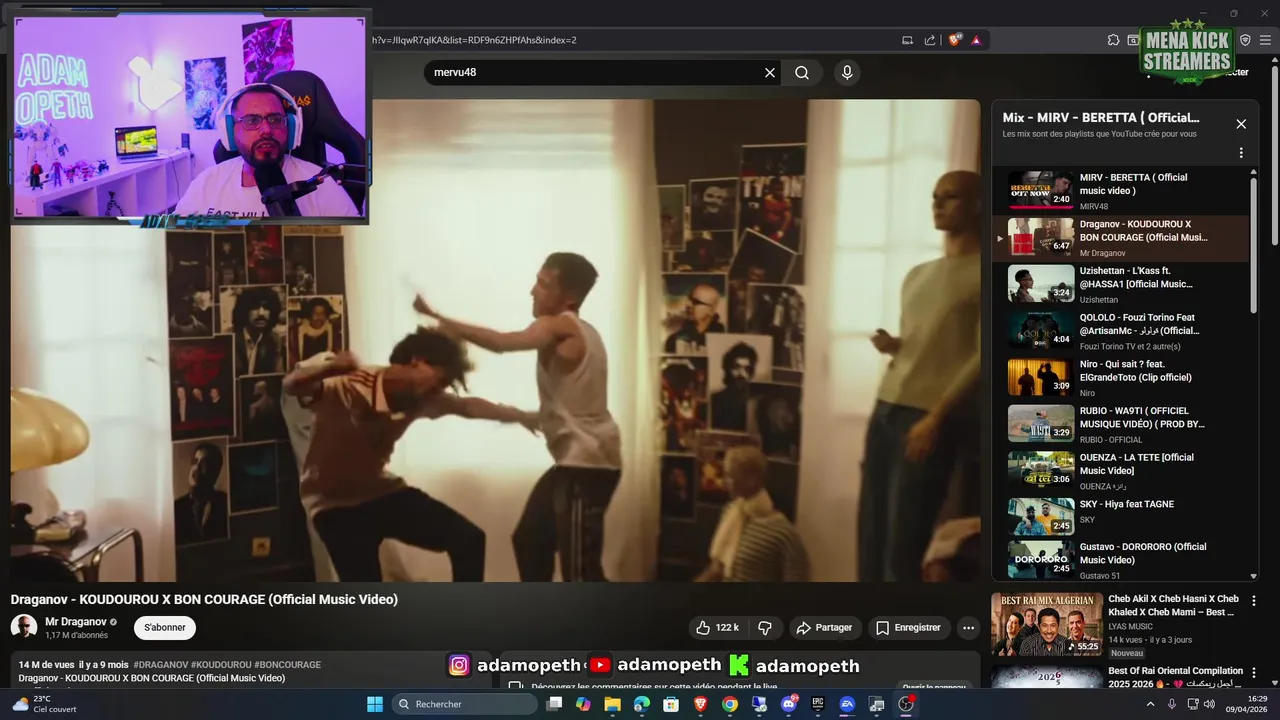The width and height of the screenshot is (1280, 720).
Task: Open File Explorer in the taskbar
Action: (x=612, y=704)
